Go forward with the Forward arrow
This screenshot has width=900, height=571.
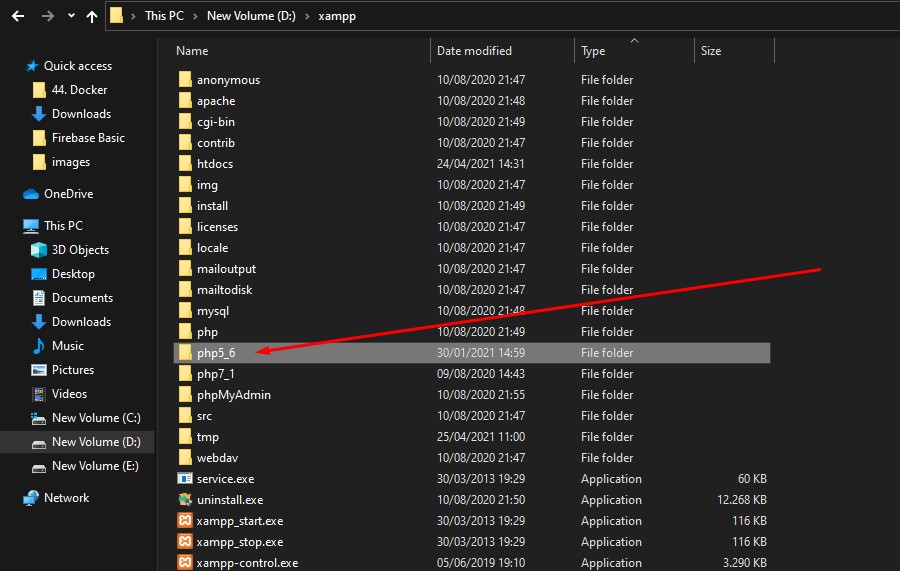tap(48, 16)
